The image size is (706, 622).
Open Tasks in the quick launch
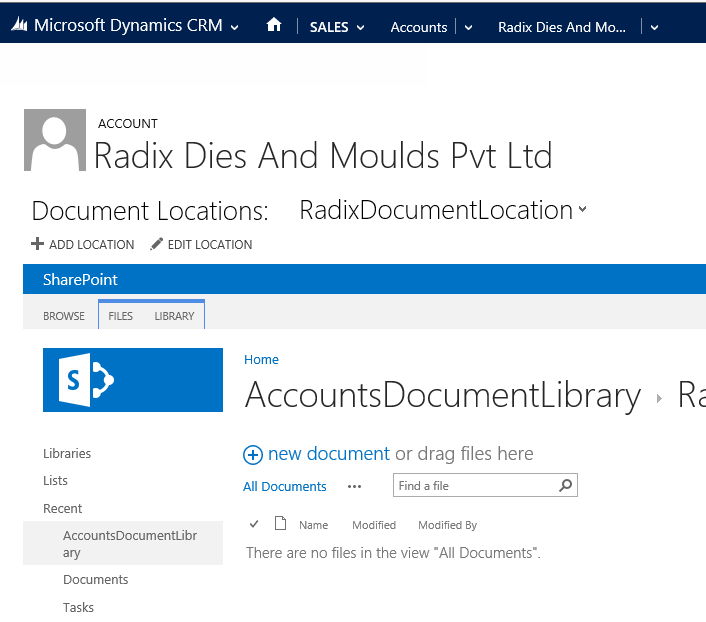[x=78, y=607]
